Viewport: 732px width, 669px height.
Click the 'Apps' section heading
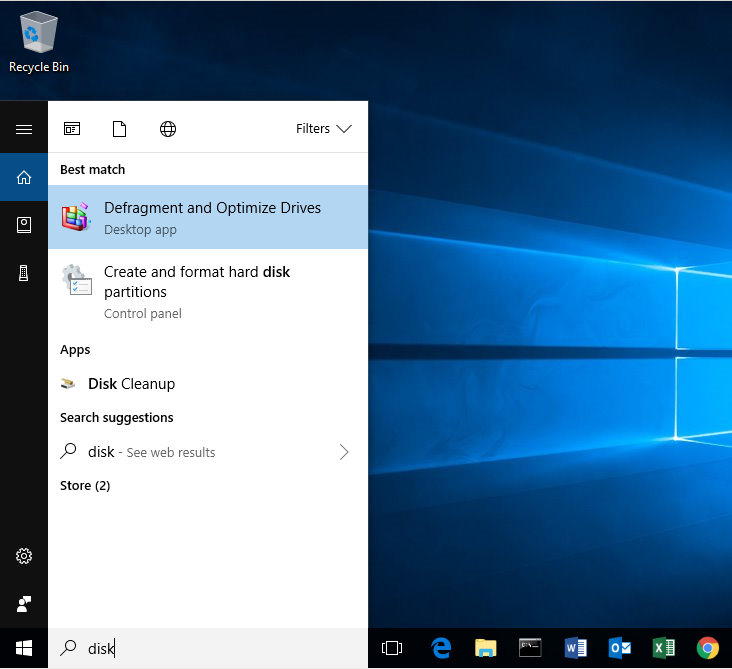point(75,350)
